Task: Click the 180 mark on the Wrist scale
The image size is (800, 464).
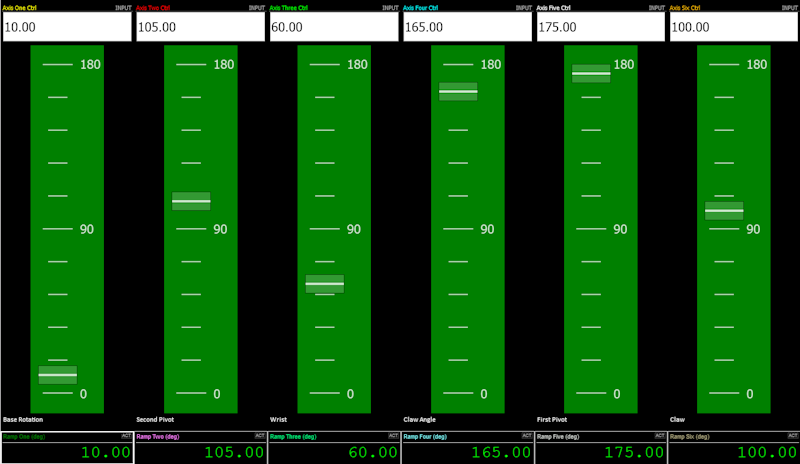Action: (357, 64)
